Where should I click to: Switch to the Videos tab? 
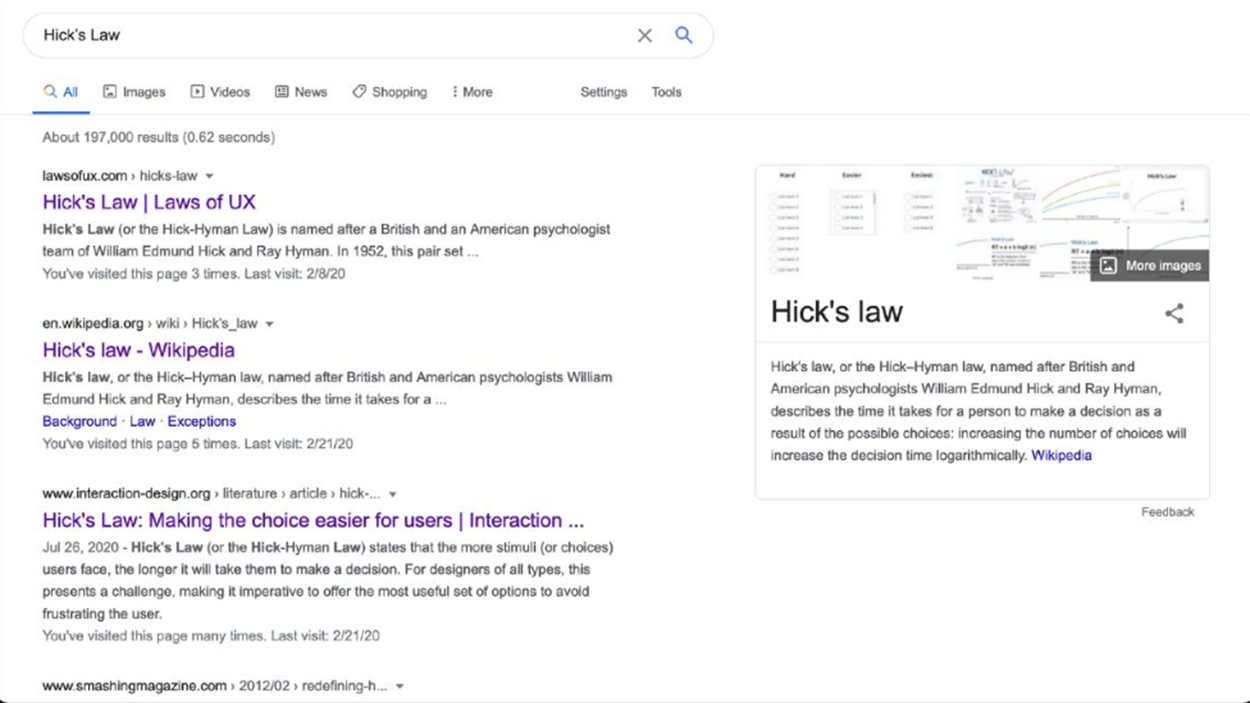click(220, 92)
